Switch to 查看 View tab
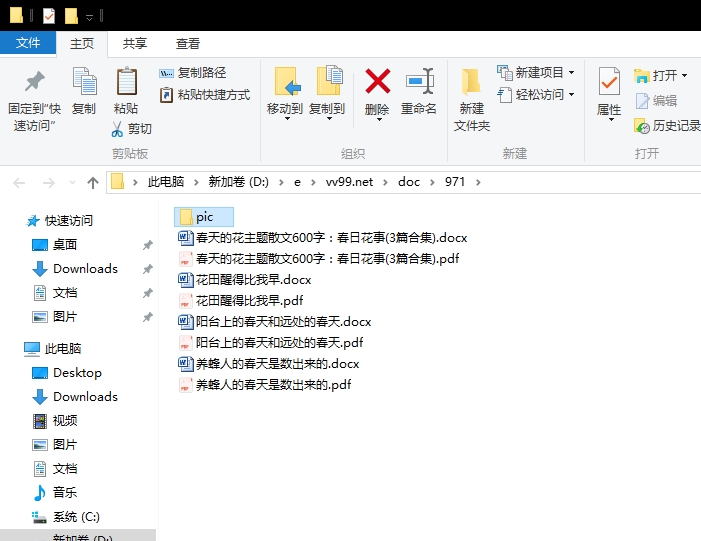This screenshot has height=541, width=701. point(187,43)
